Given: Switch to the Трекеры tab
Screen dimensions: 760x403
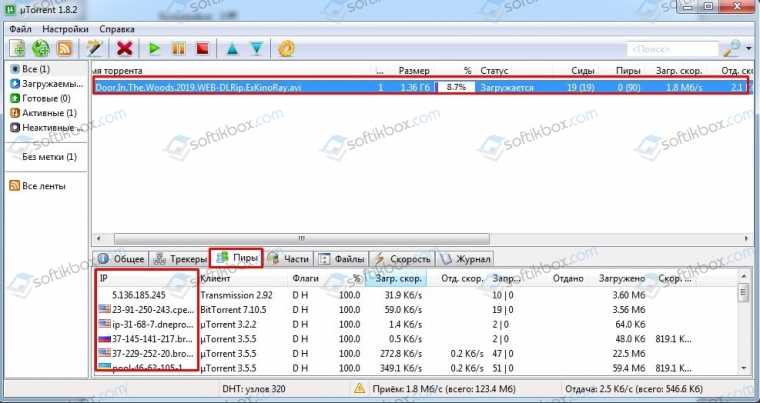Looking at the screenshot, I should 180,259.
